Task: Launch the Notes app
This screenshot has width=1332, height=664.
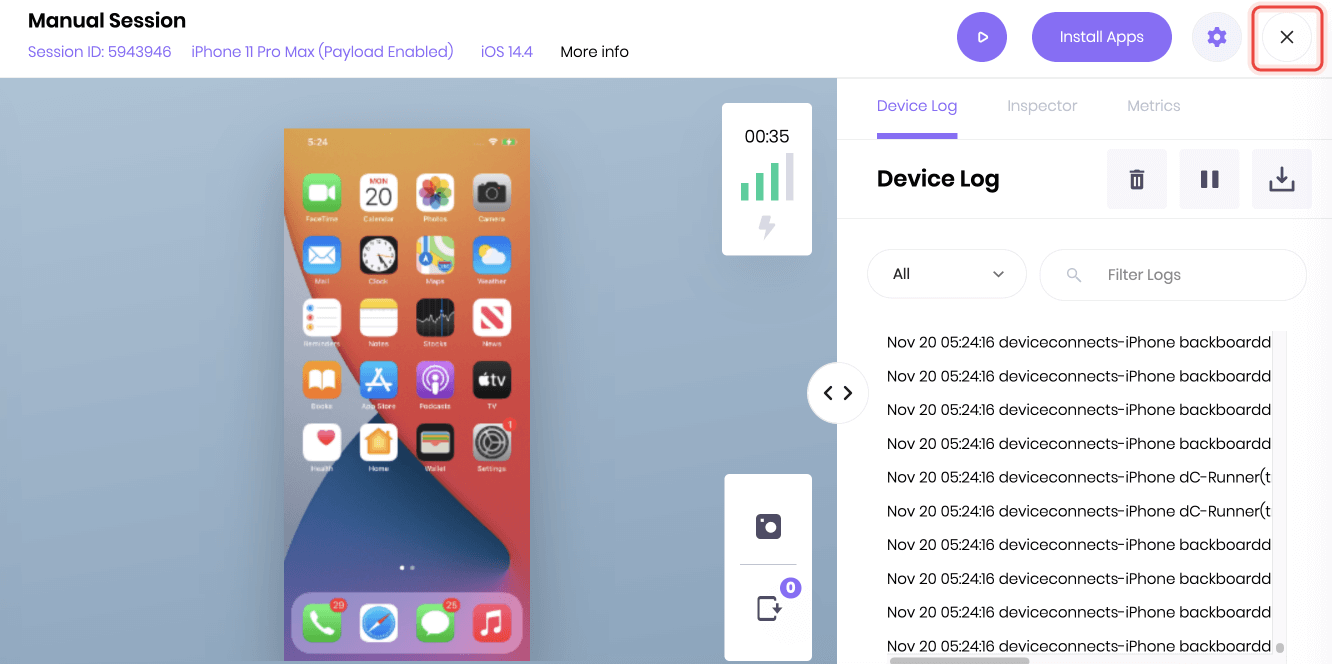Action: point(378,318)
